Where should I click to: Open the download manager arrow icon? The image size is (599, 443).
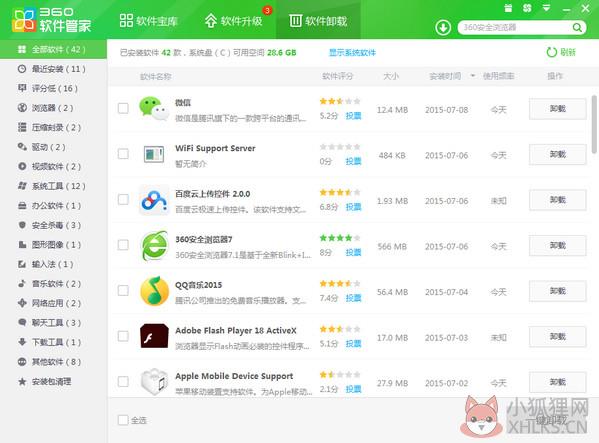(x=443, y=27)
